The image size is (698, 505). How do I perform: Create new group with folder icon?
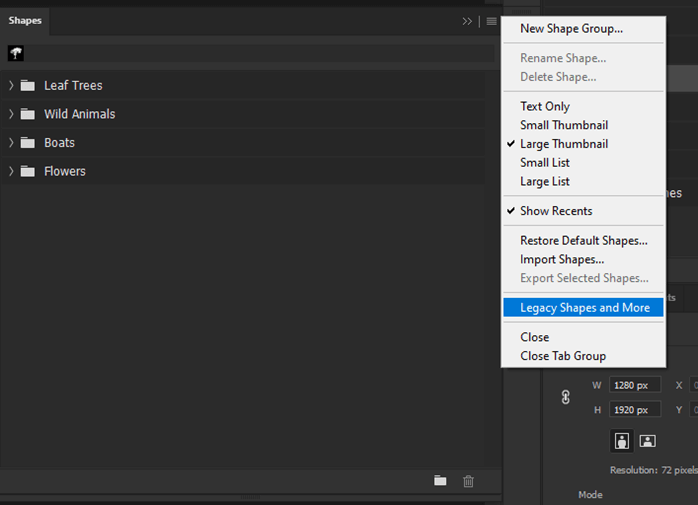[440, 481]
